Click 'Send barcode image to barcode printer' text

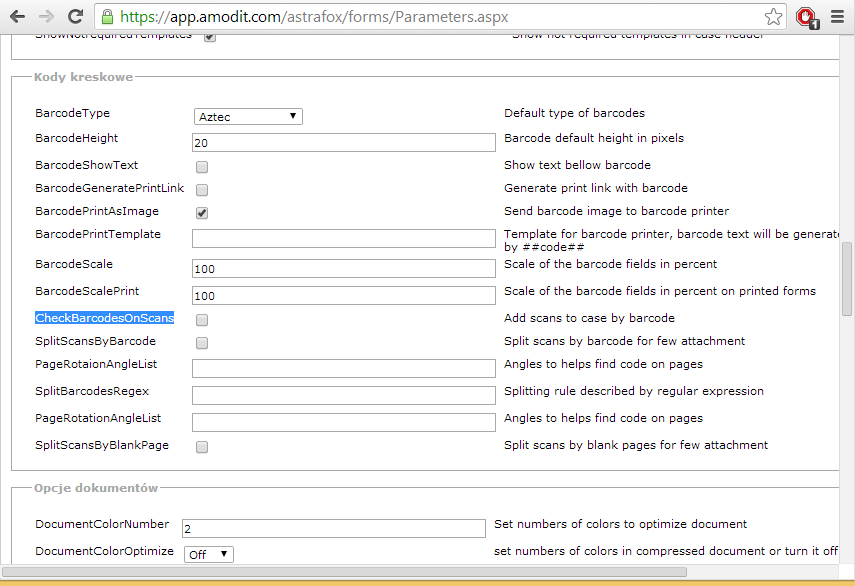(617, 211)
